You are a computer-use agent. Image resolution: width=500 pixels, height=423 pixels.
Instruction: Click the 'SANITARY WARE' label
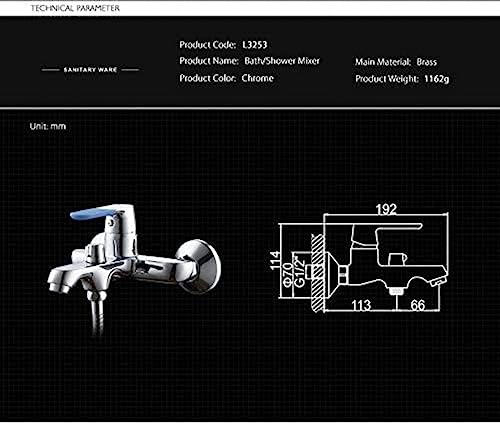coord(90,70)
